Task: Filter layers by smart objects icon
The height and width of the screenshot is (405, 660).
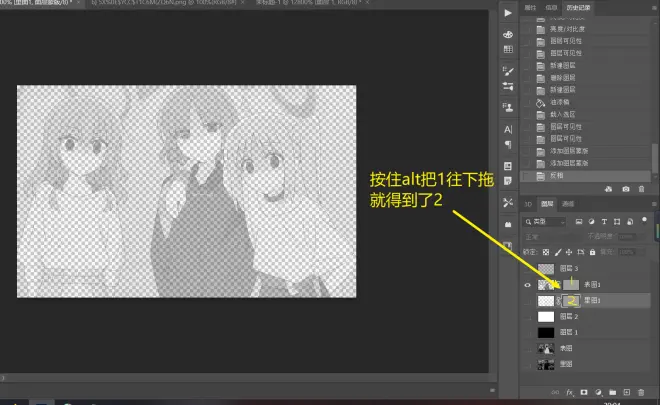Action: coord(630,221)
